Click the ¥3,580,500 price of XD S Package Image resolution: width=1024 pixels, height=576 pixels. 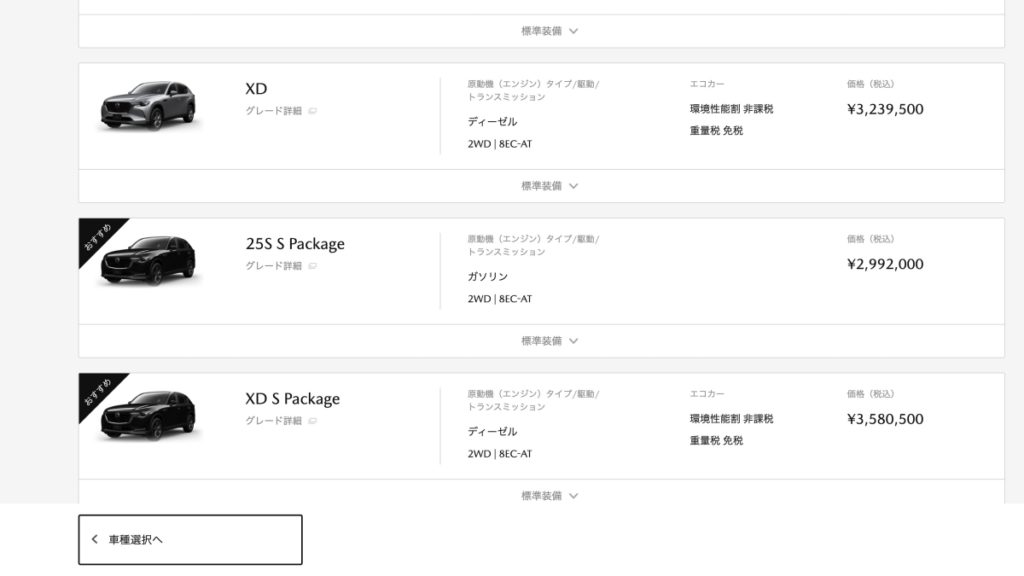click(x=885, y=419)
